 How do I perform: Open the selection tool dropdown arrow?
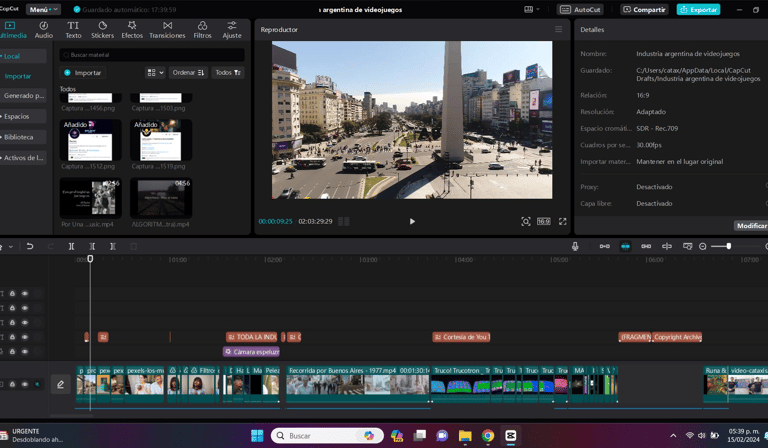(10, 246)
